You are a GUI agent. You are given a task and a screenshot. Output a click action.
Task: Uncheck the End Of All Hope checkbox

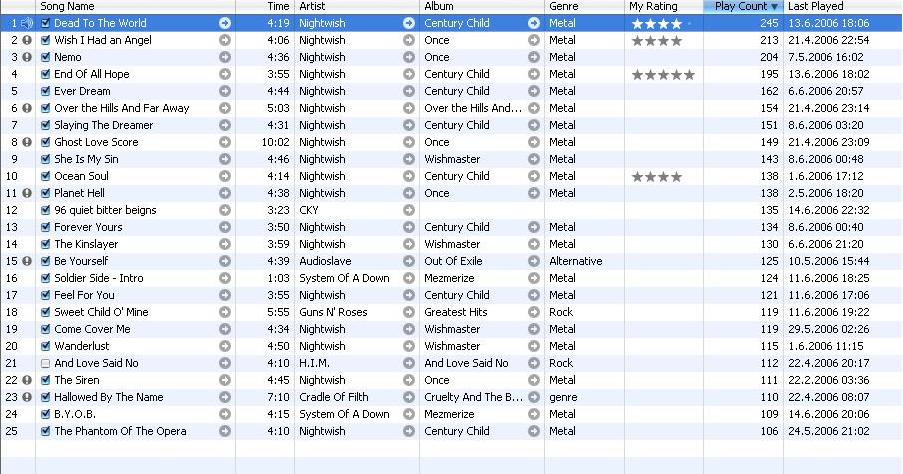pos(45,74)
